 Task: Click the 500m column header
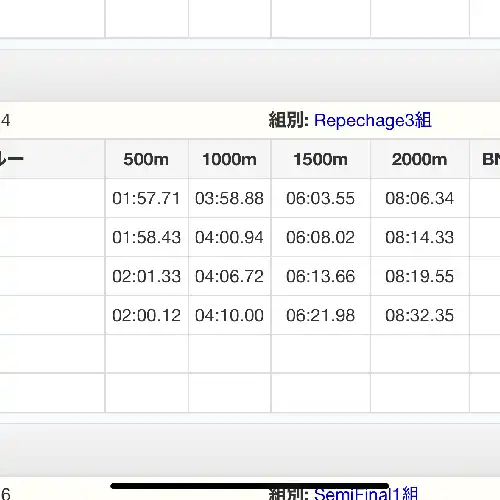146,159
